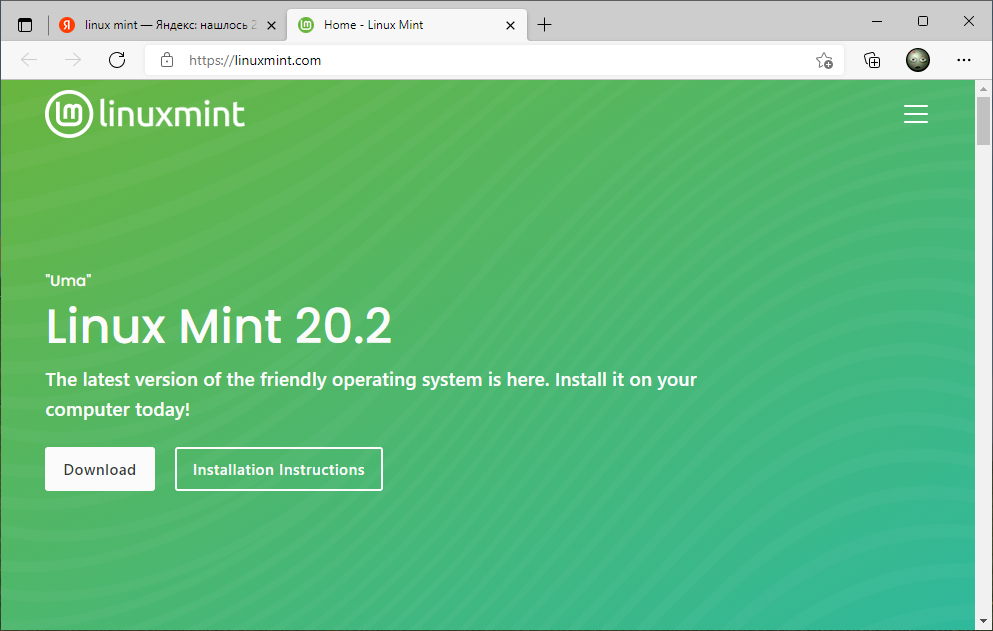Minimize the browser window
This screenshot has height=631, width=993.
[x=877, y=22]
